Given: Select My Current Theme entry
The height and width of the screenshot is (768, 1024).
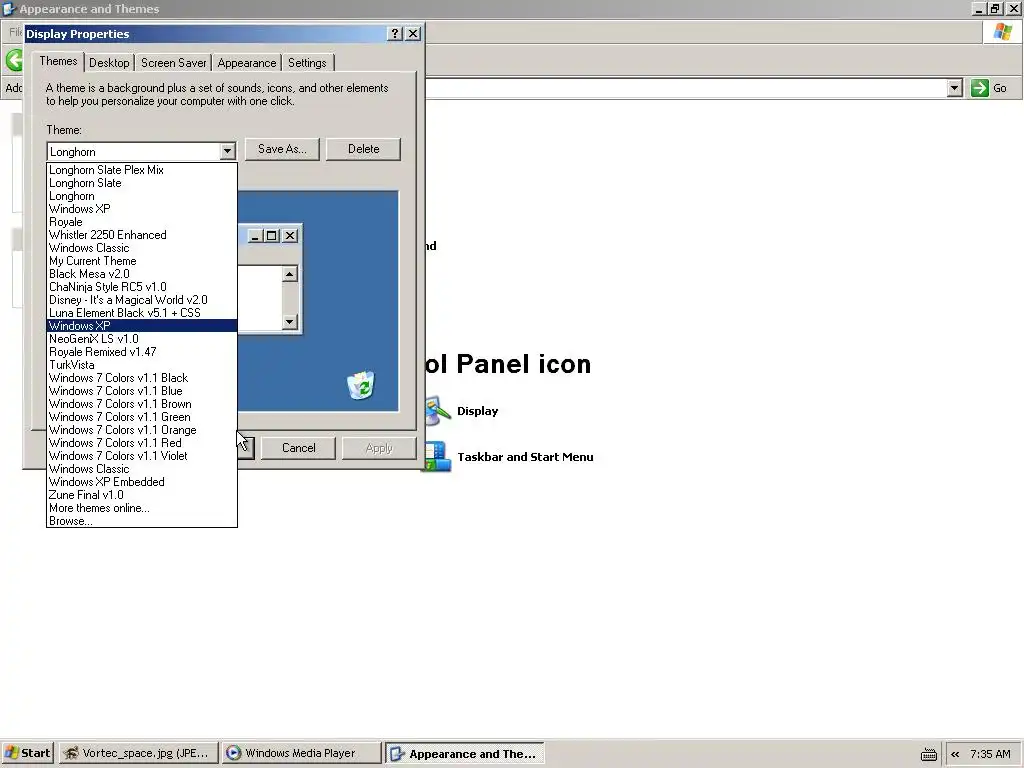Looking at the screenshot, I should 142,261.
